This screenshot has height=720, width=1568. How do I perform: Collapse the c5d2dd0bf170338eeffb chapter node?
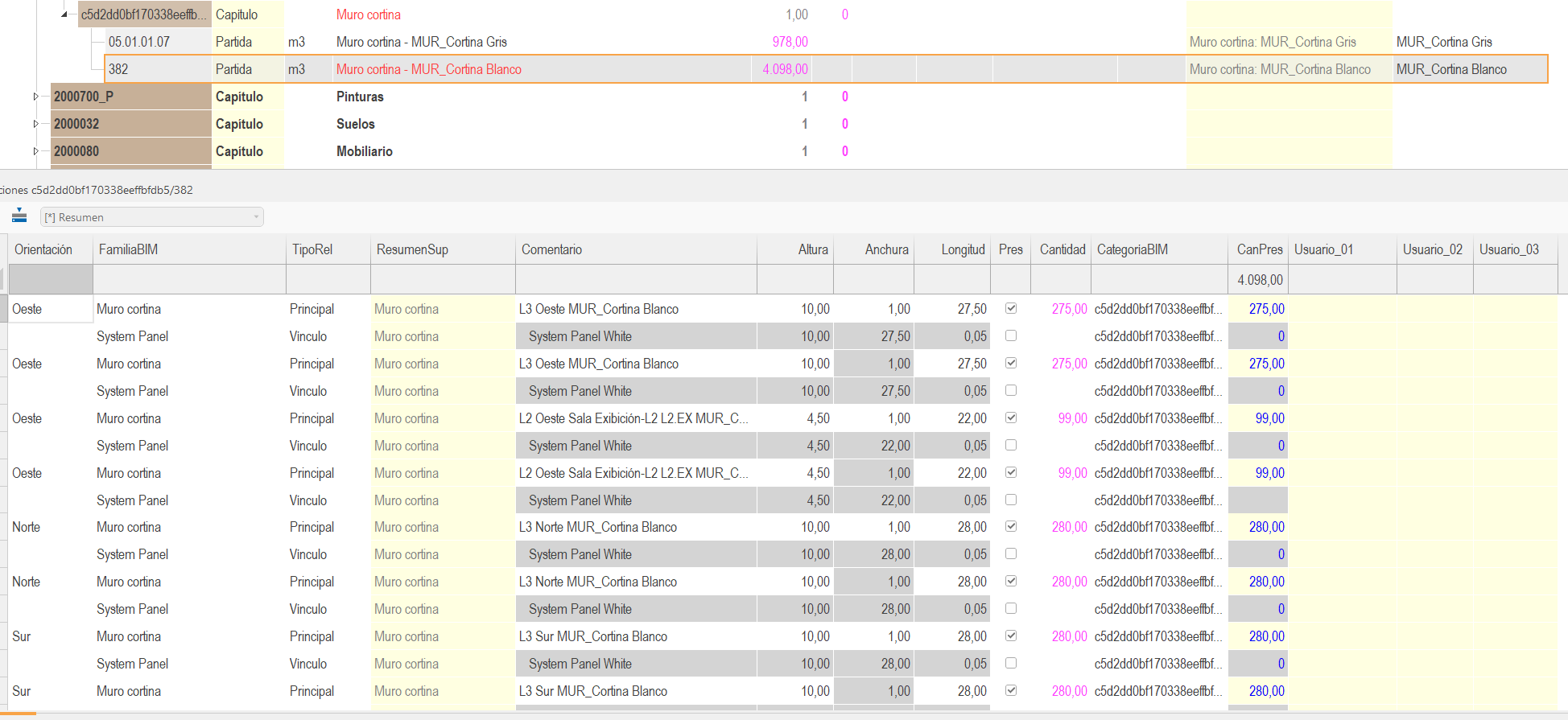(x=64, y=14)
